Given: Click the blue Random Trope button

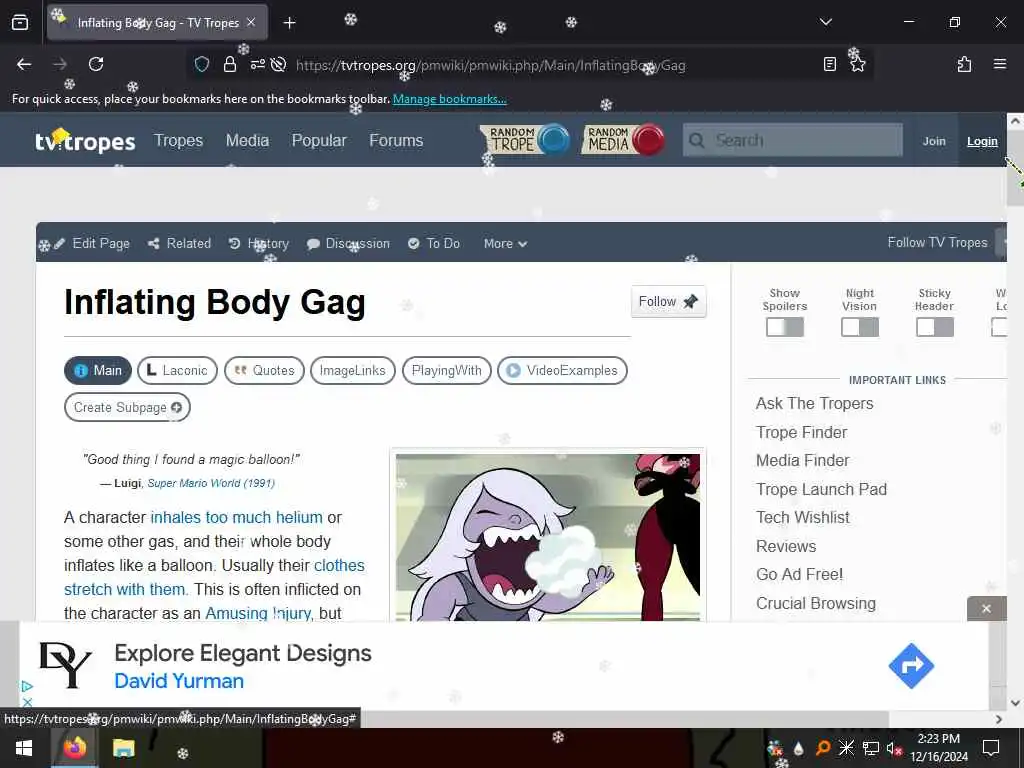Looking at the screenshot, I should 525,140.
